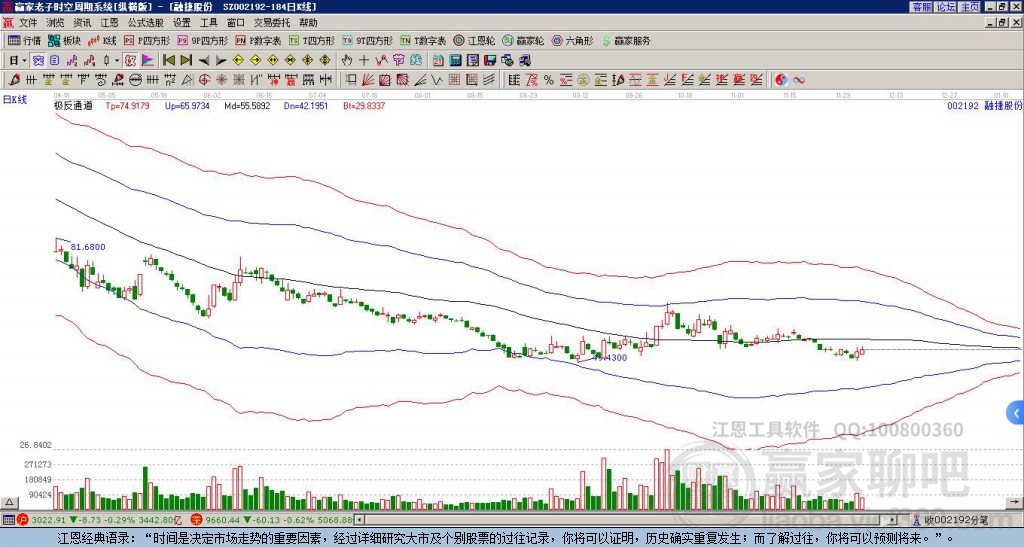Open the 资讯 menu

point(82,23)
